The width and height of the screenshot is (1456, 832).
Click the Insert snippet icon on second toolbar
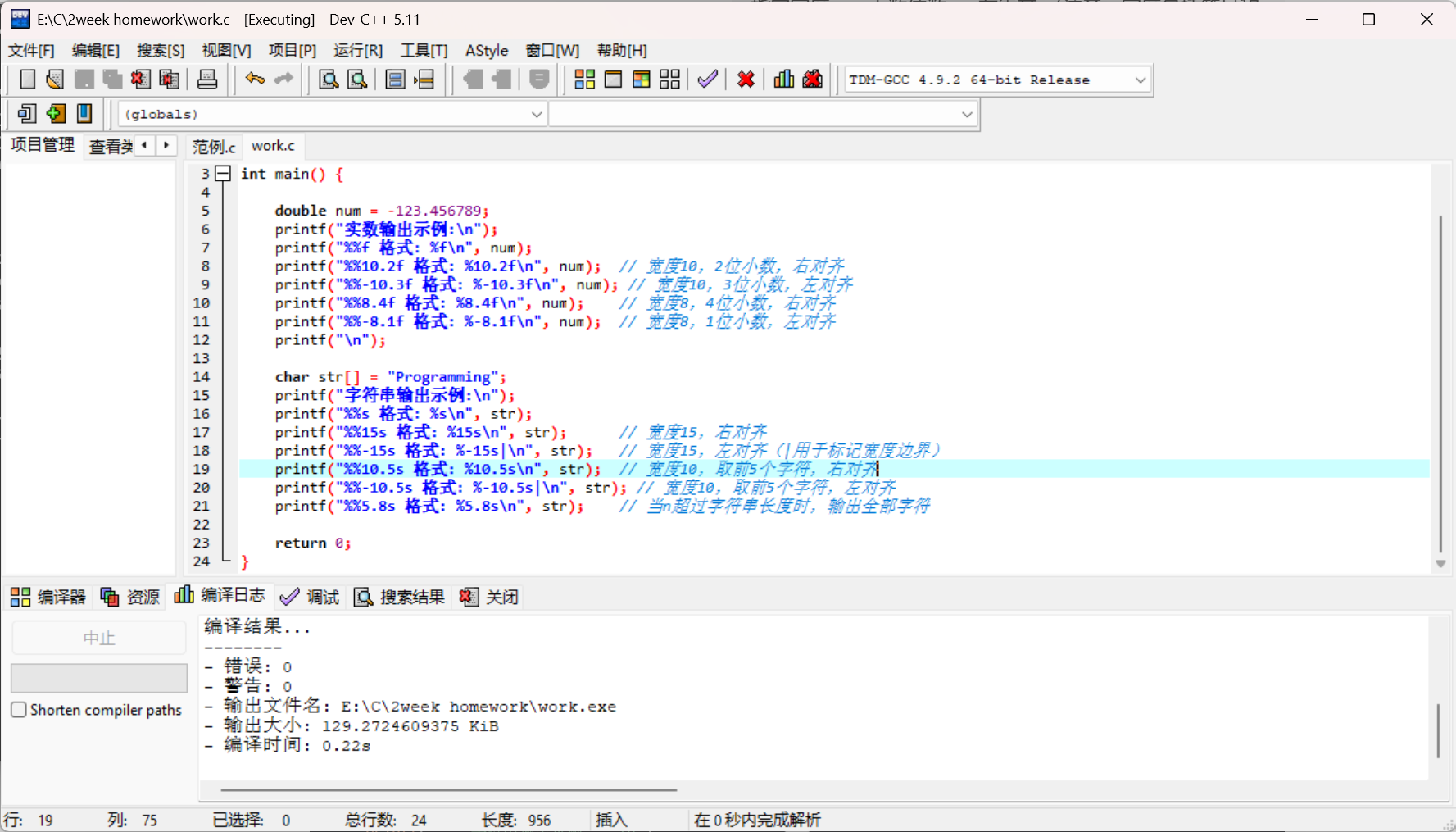[x=27, y=113]
